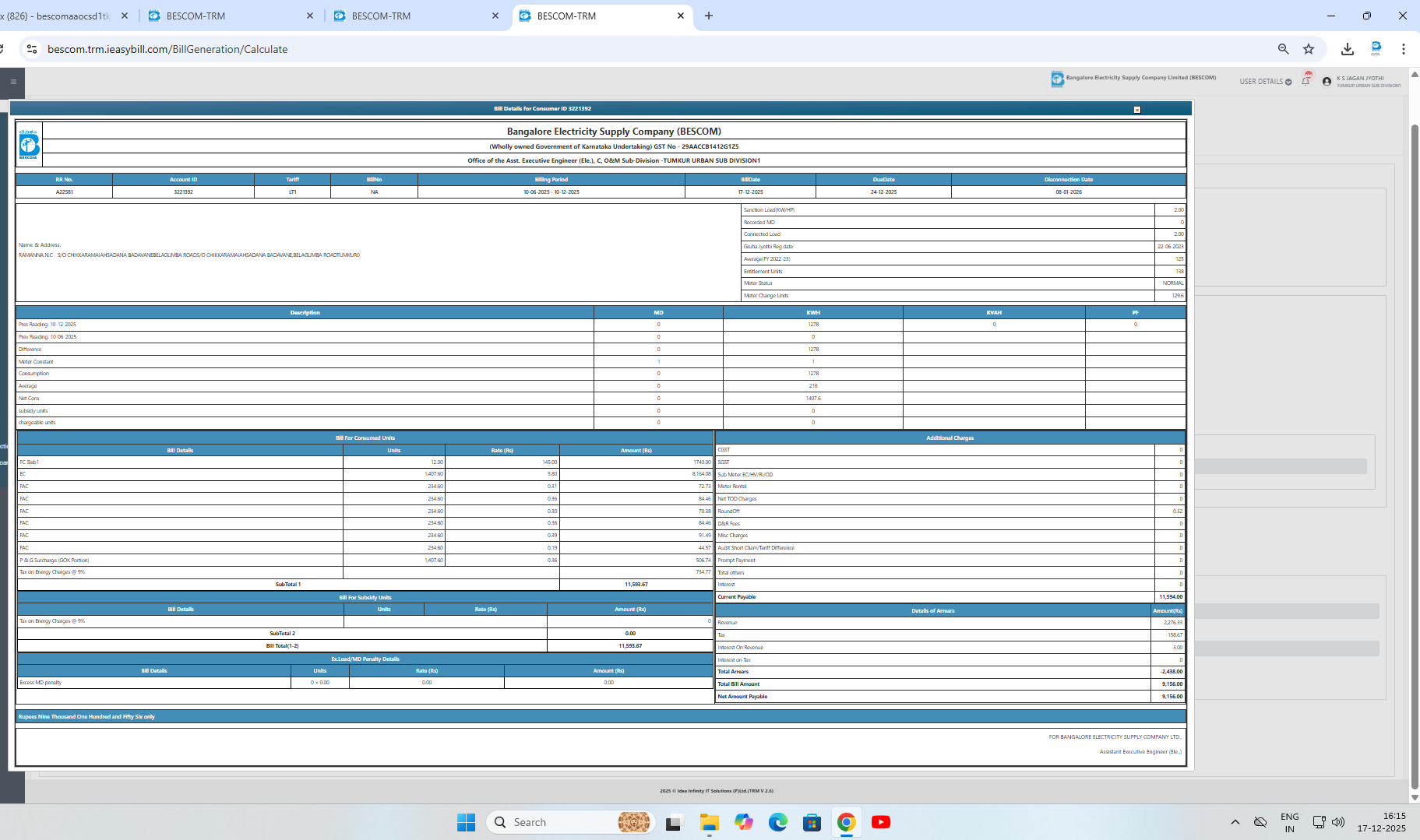Screen dimensions: 1420x840
Task: Close the Bill Details popup window
Action: pyautogui.click(x=1136, y=110)
